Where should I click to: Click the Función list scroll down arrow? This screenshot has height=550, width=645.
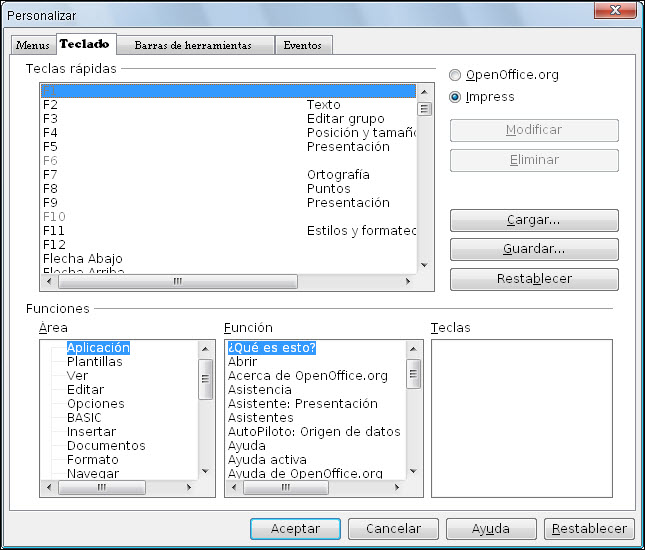[413, 471]
